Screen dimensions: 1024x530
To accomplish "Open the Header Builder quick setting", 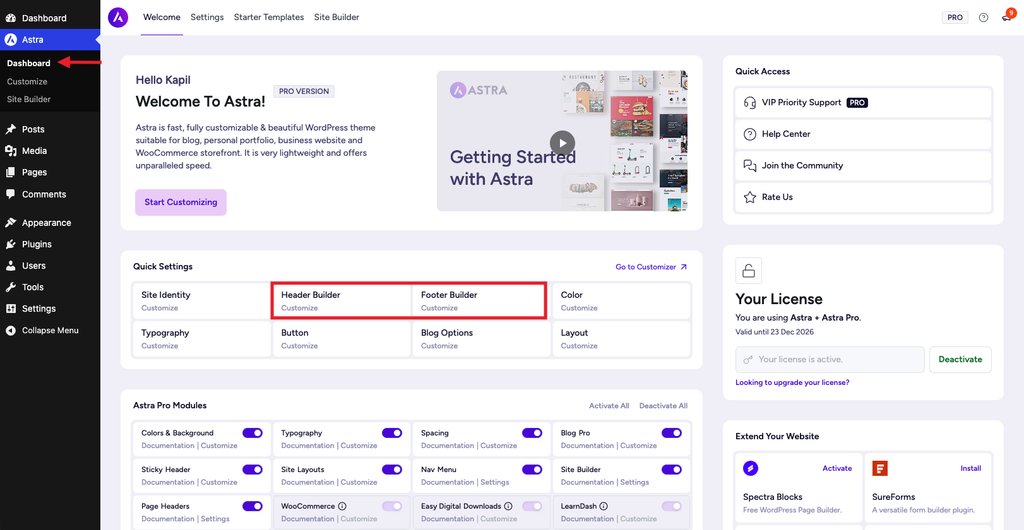I will 341,301.
